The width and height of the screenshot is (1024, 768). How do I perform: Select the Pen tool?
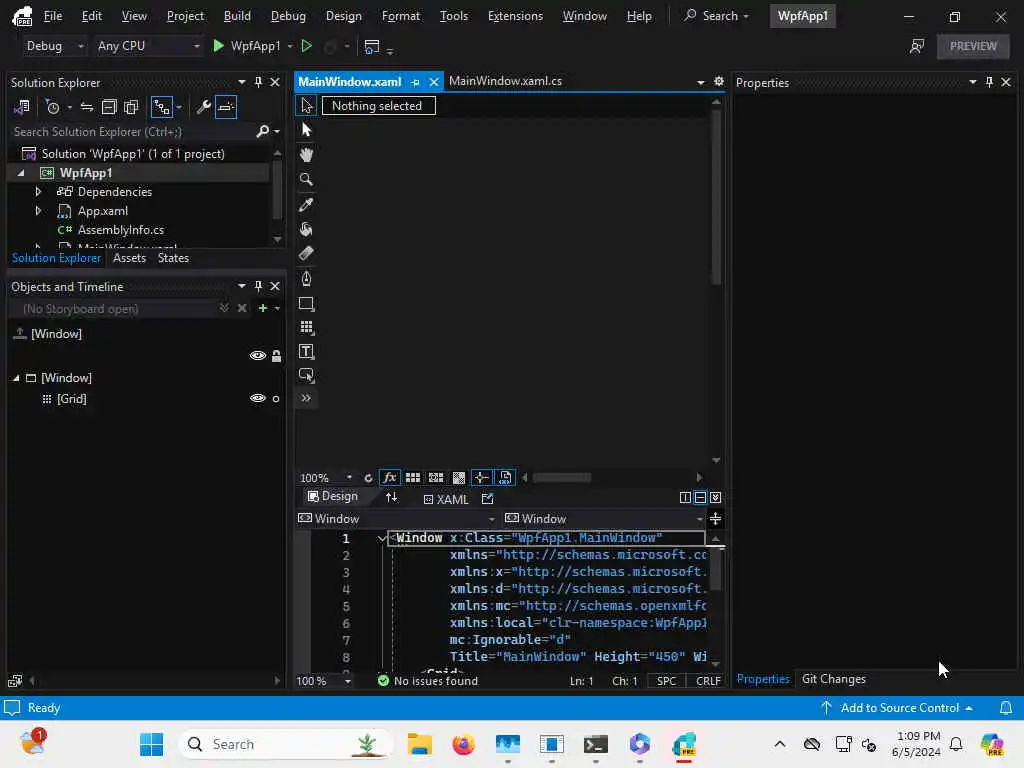click(306, 279)
